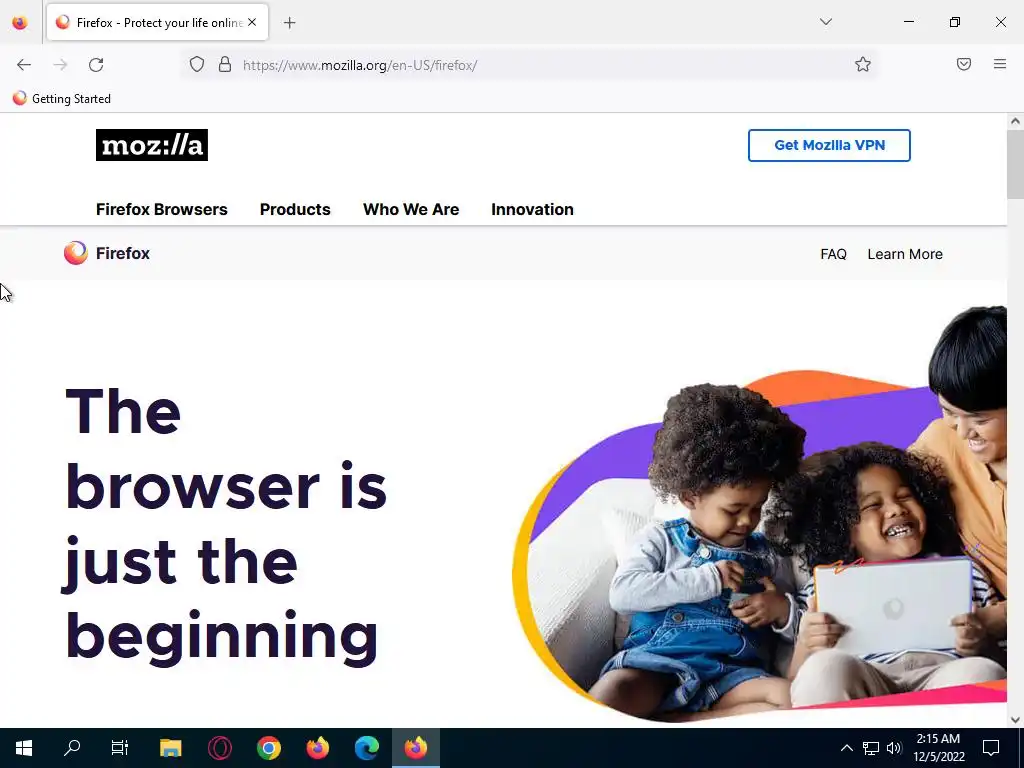Restore down the Firefox window
The image size is (1024, 768).
click(x=955, y=22)
